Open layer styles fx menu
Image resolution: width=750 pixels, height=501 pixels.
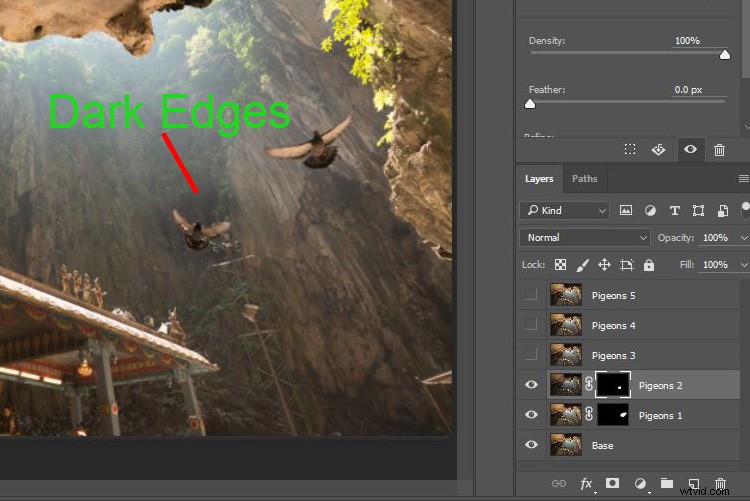(586, 483)
